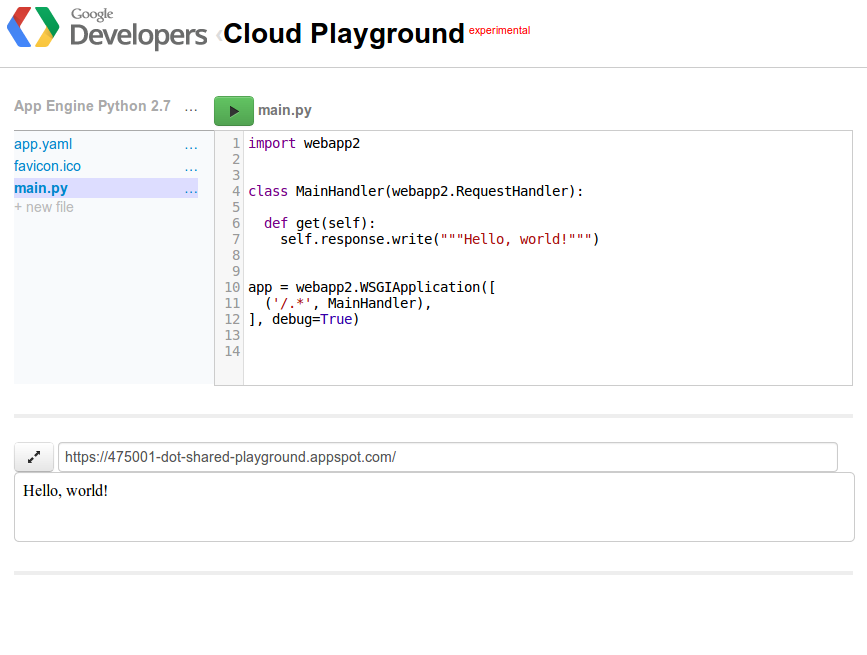This screenshot has width=867, height=655.
Task: Open the options menu for favicon.ico
Action: [x=191, y=168]
